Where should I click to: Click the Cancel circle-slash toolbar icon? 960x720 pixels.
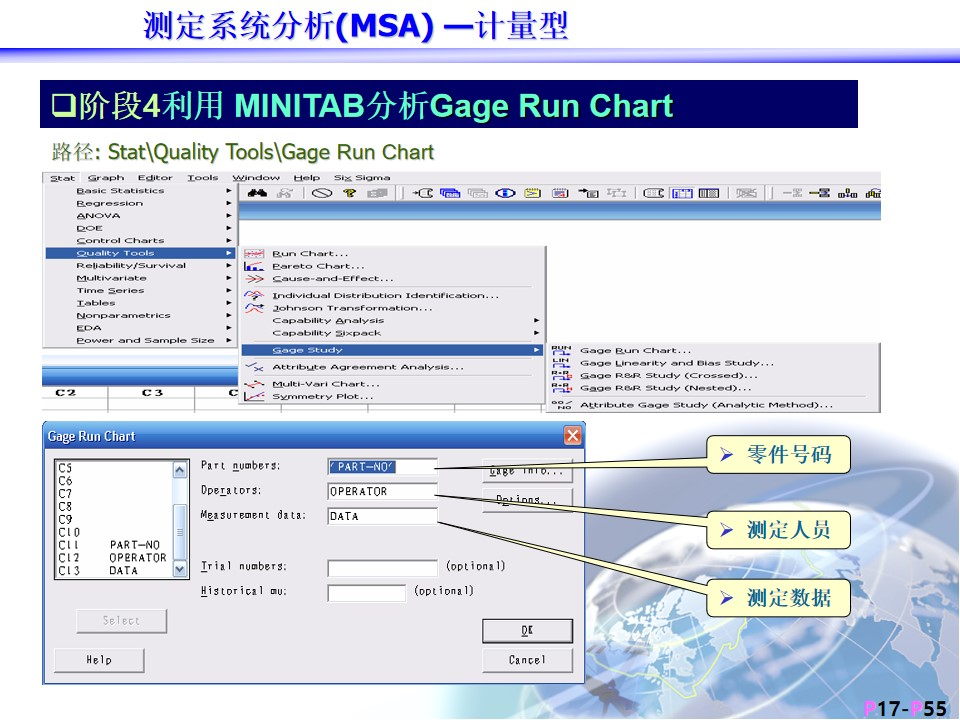[321, 193]
